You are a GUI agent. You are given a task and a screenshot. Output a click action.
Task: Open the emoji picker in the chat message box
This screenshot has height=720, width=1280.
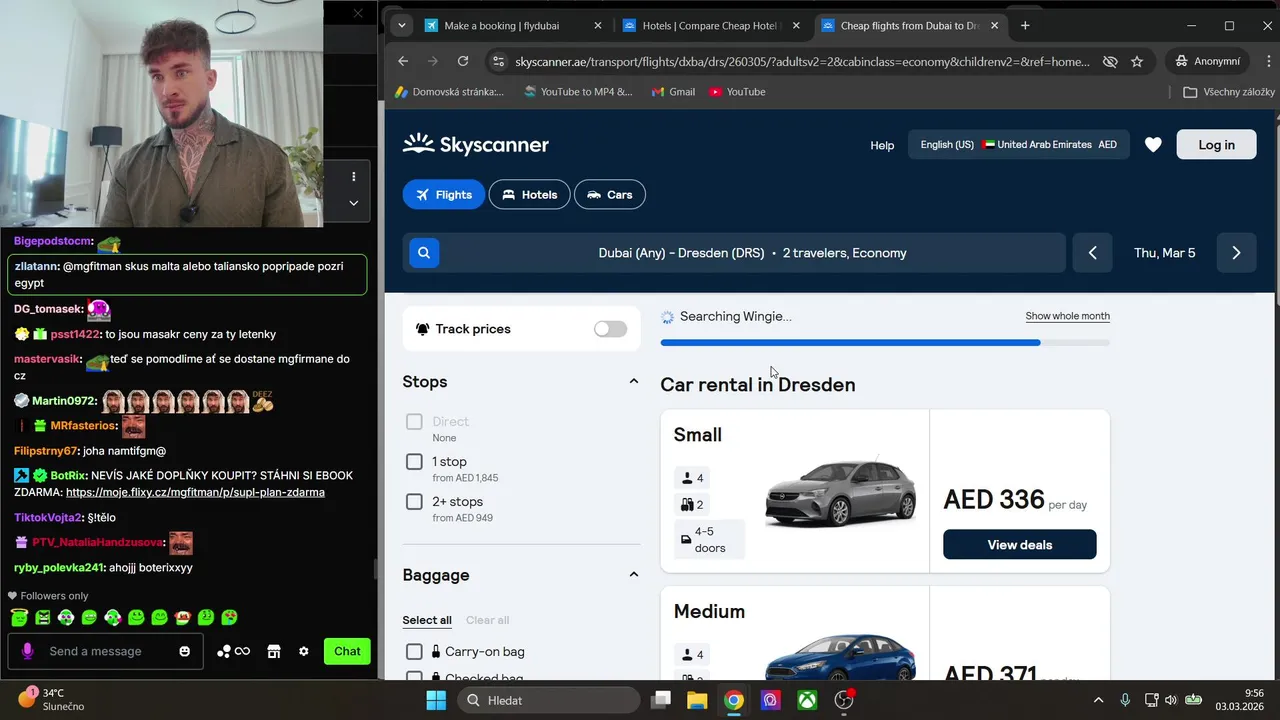point(184,651)
